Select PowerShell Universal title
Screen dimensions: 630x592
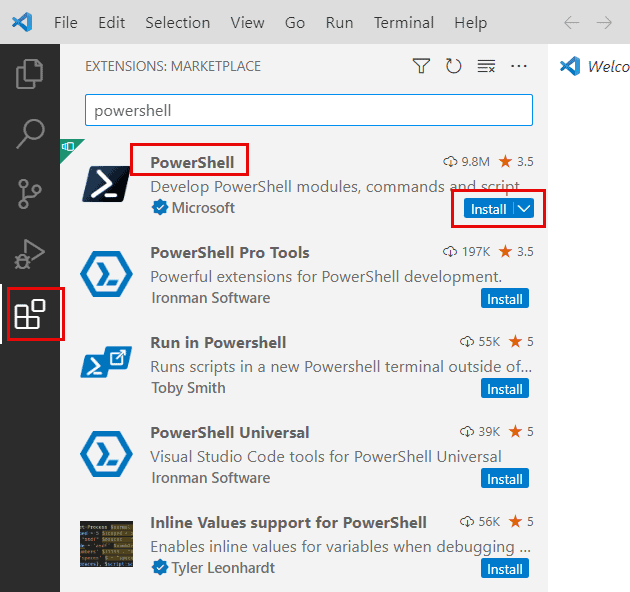pyautogui.click(x=230, y=432)
